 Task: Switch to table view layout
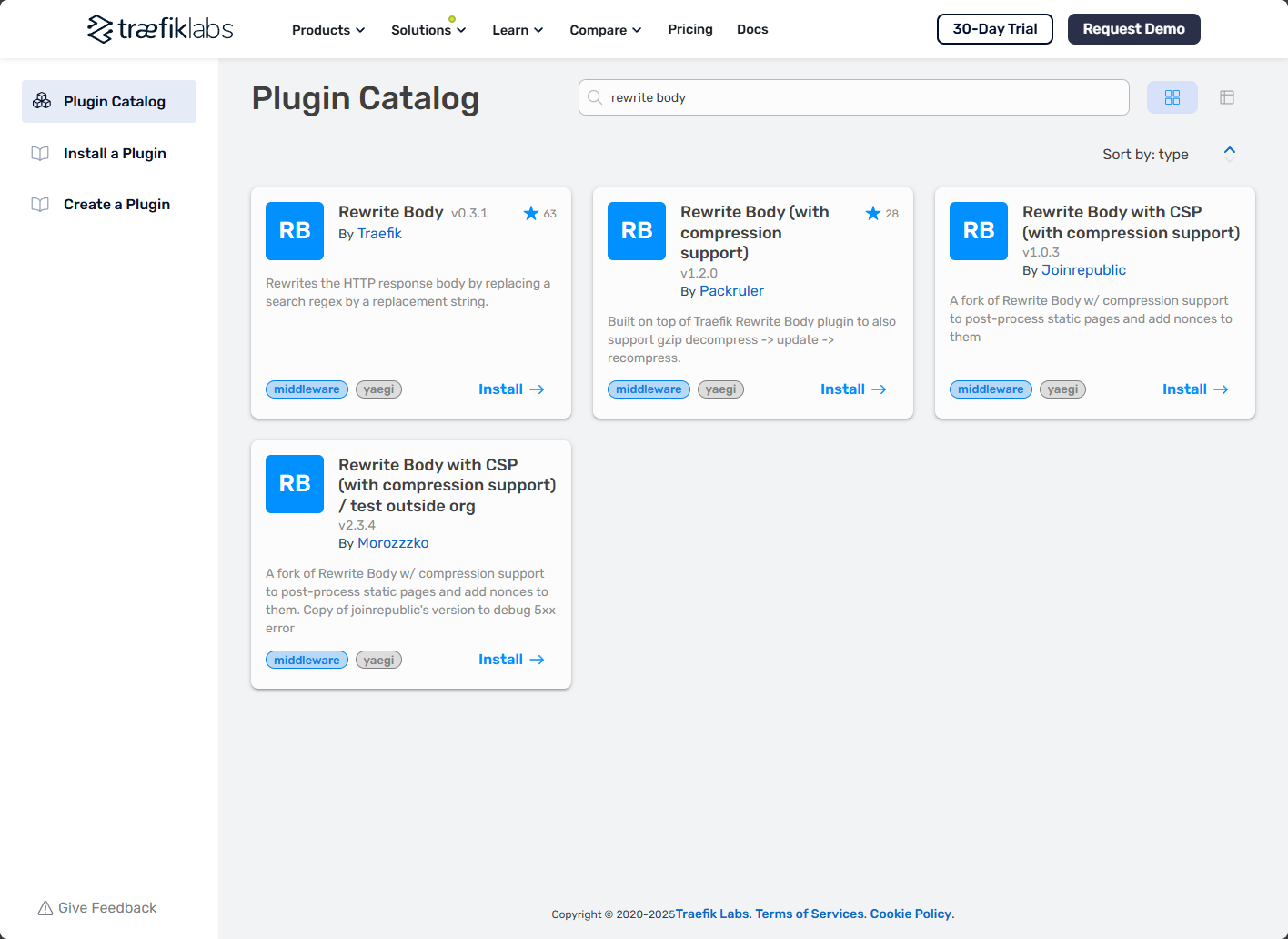(1226, 97)
